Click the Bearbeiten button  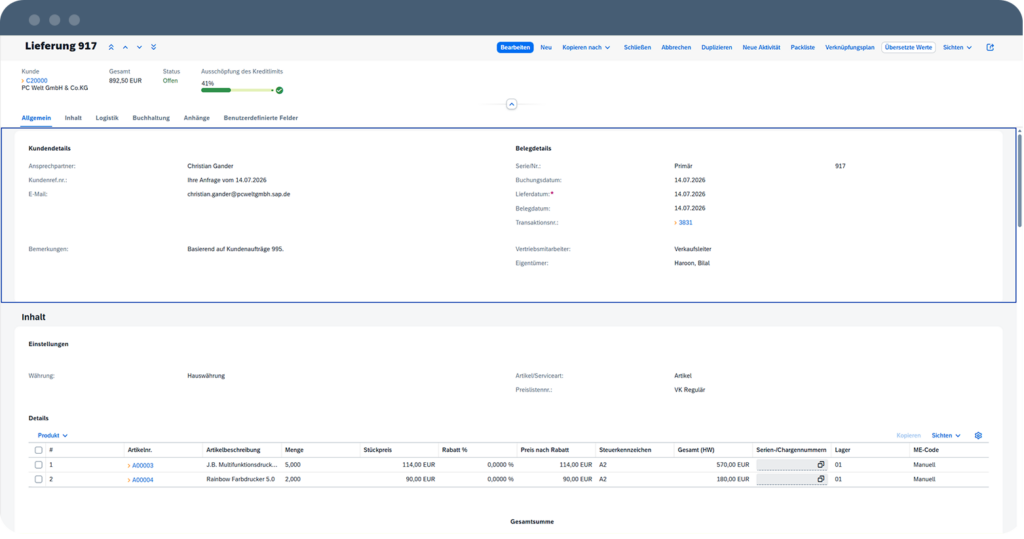pos(515,47)
